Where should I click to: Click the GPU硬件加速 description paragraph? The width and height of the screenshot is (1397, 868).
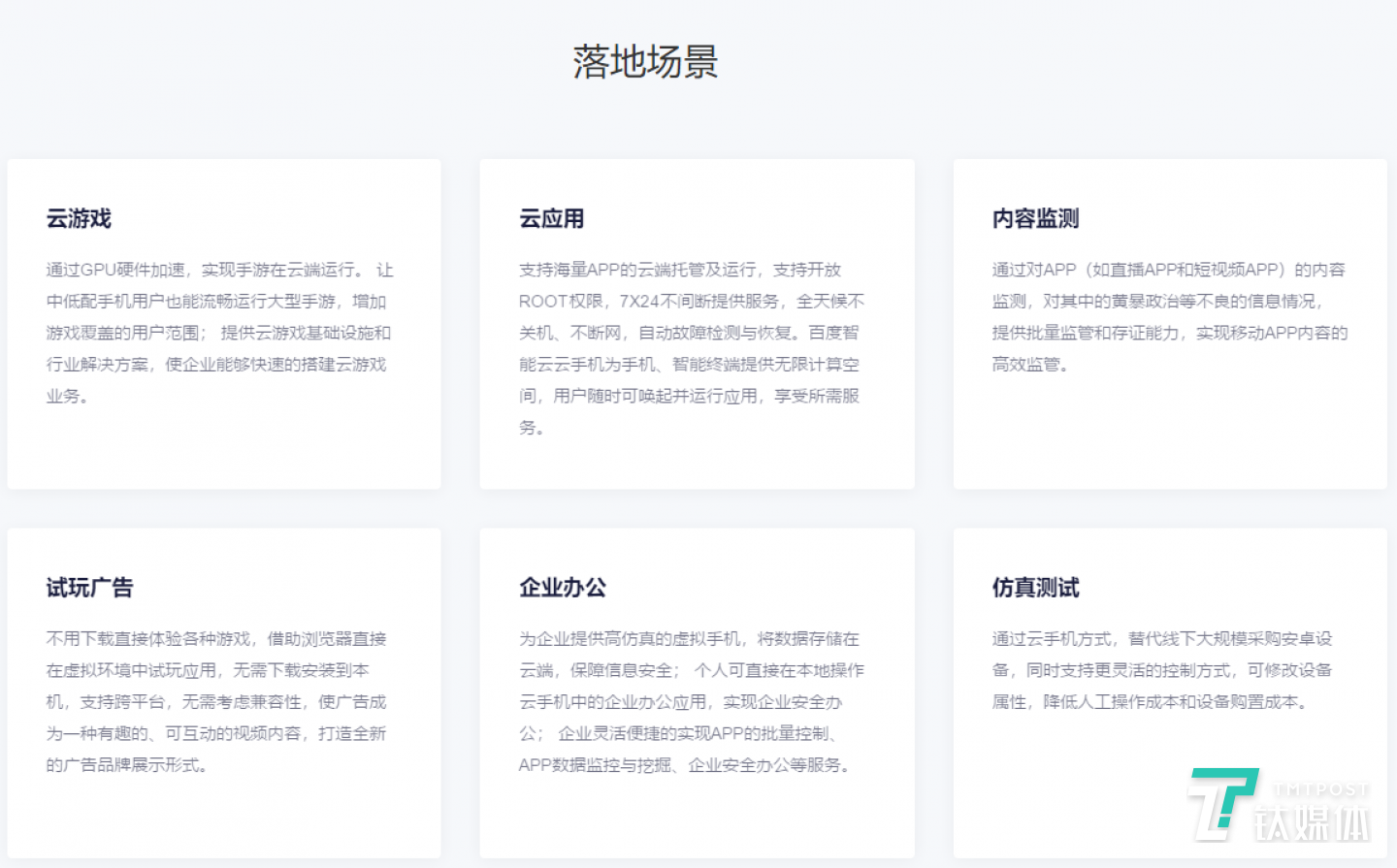pos(218,333)
